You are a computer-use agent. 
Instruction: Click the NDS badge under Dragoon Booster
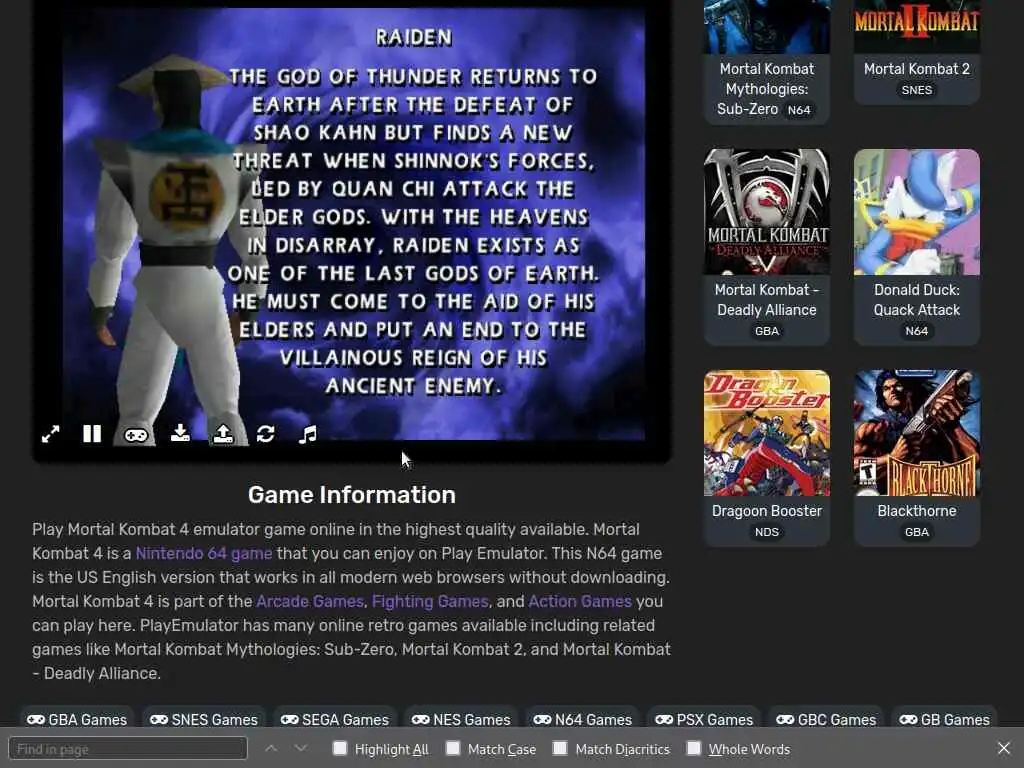[x=767, y=532]
